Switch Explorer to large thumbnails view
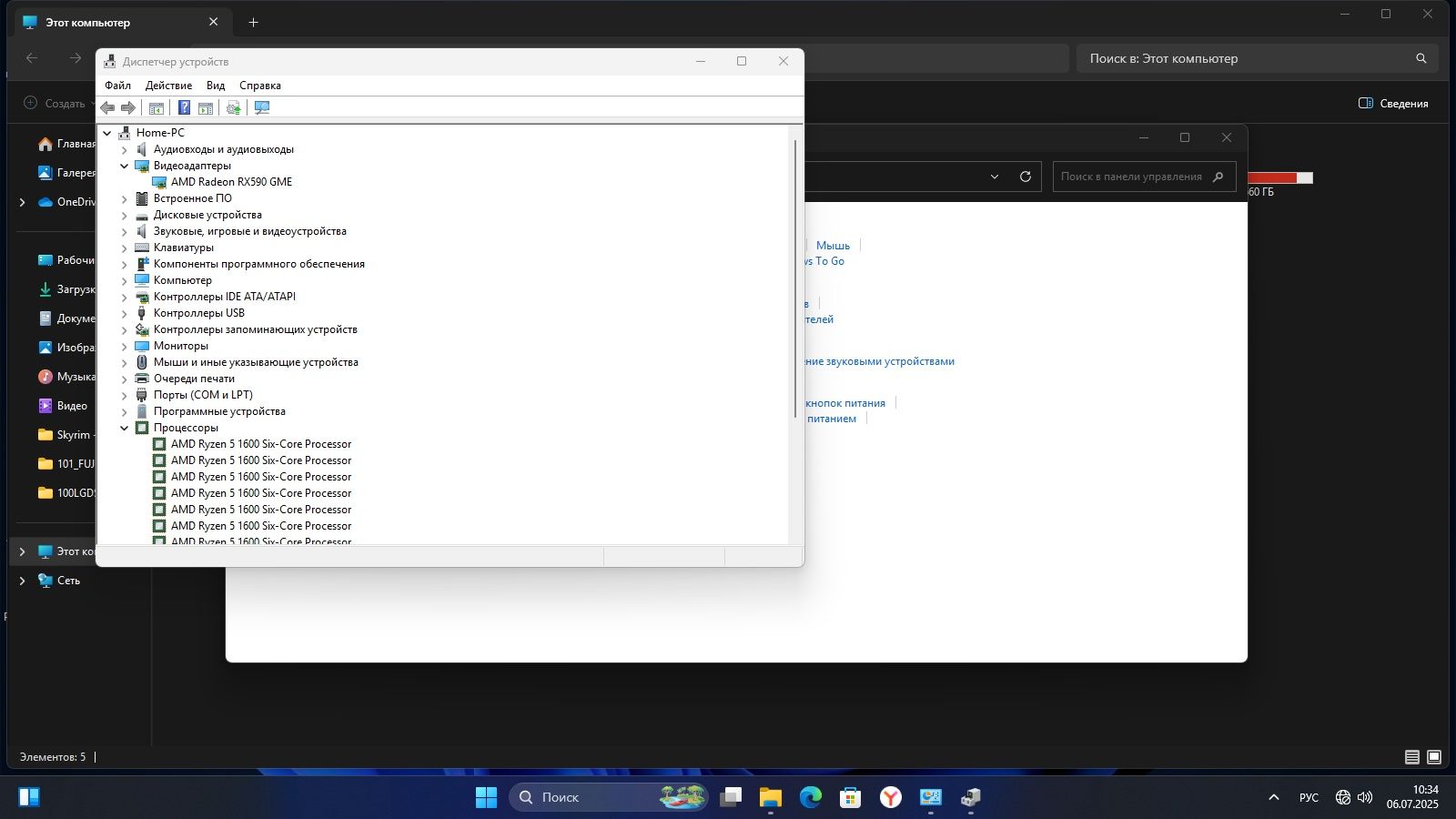This screenshot has height=819, width=1456. click(x=1434, y=757)
